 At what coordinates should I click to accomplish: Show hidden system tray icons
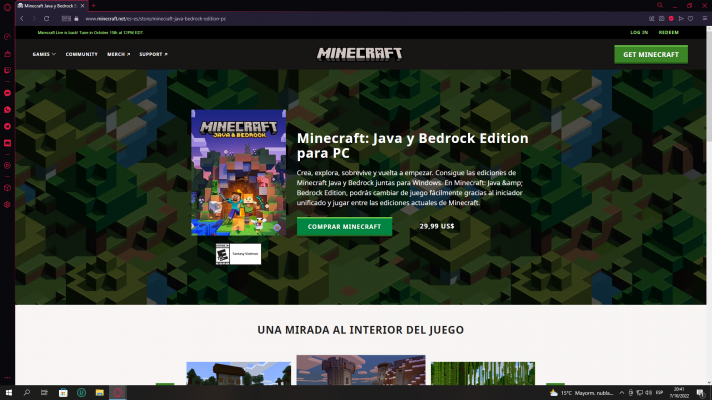coord(622,393)
